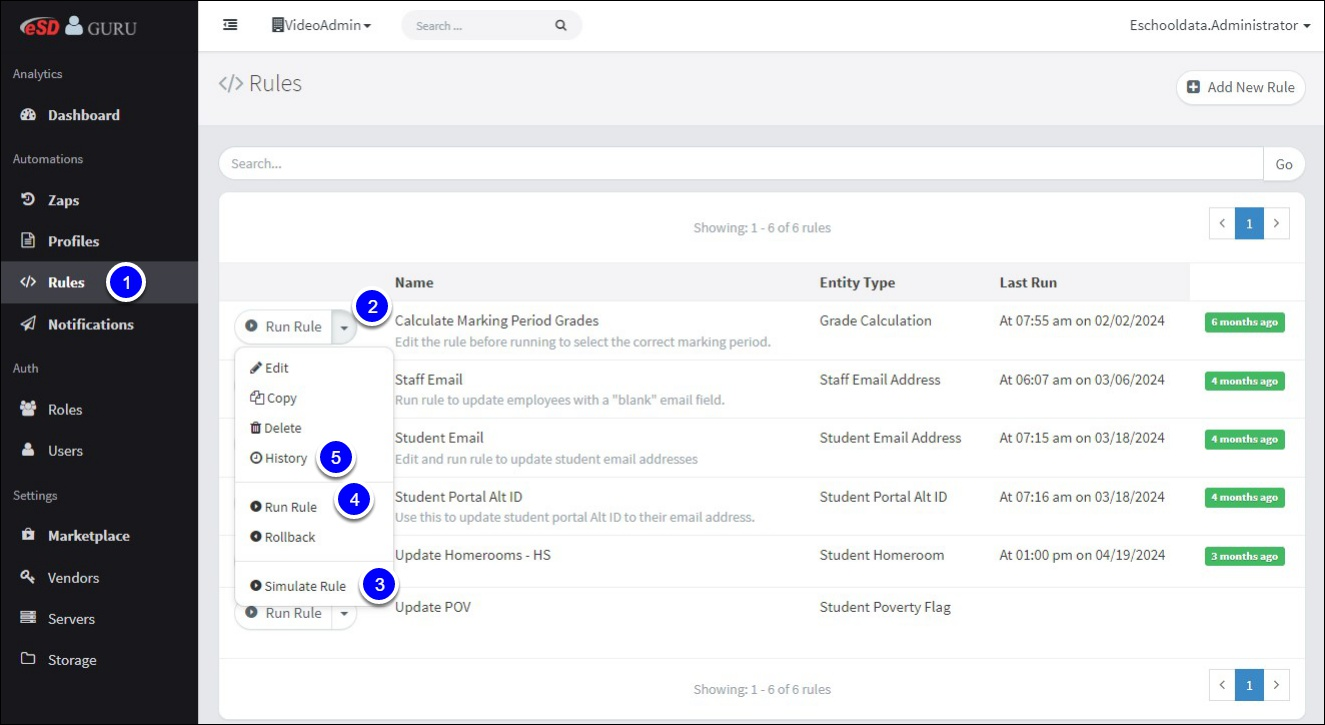
Task: Click next page arrow in top pagination
Action: 1277,224
